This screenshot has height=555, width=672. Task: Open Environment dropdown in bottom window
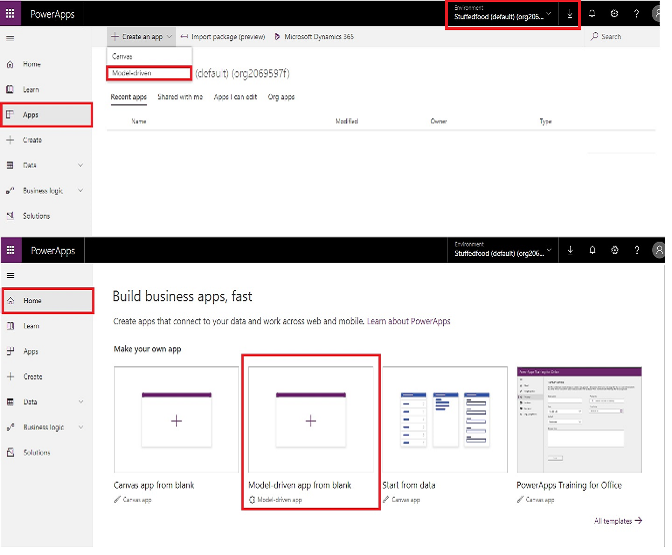[x=503, y=250]
